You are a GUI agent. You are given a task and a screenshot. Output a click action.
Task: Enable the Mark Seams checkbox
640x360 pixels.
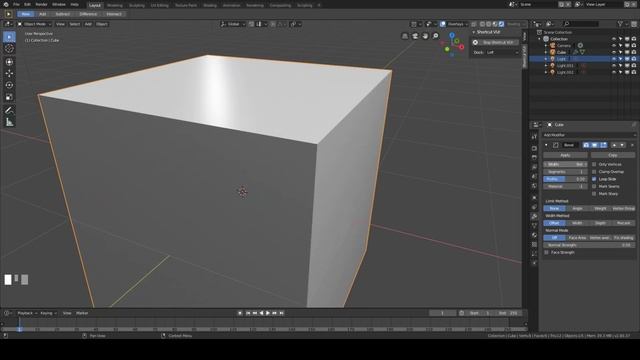[x=594, y=187]
